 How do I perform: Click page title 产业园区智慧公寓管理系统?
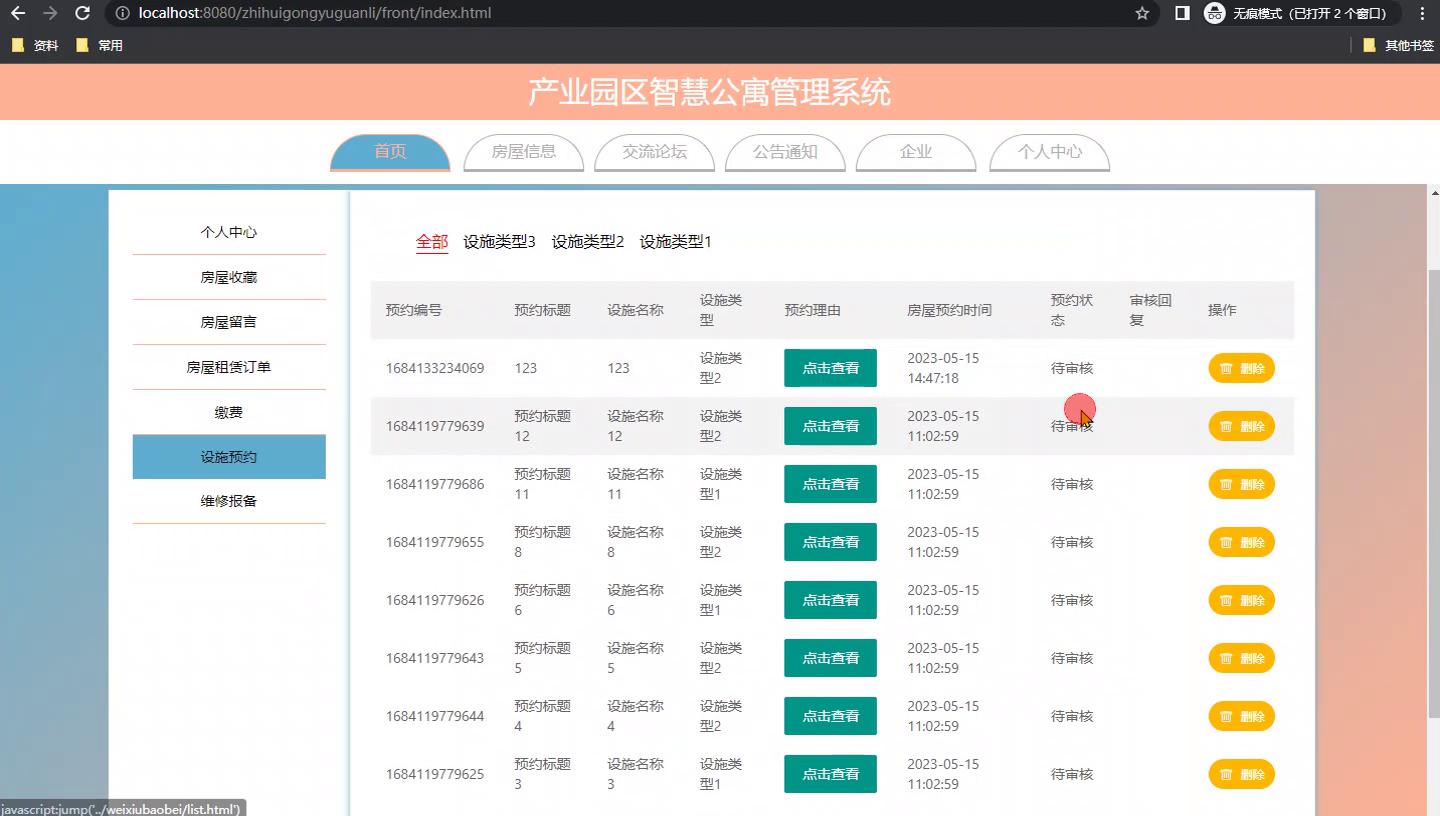(x=709, y=92)
